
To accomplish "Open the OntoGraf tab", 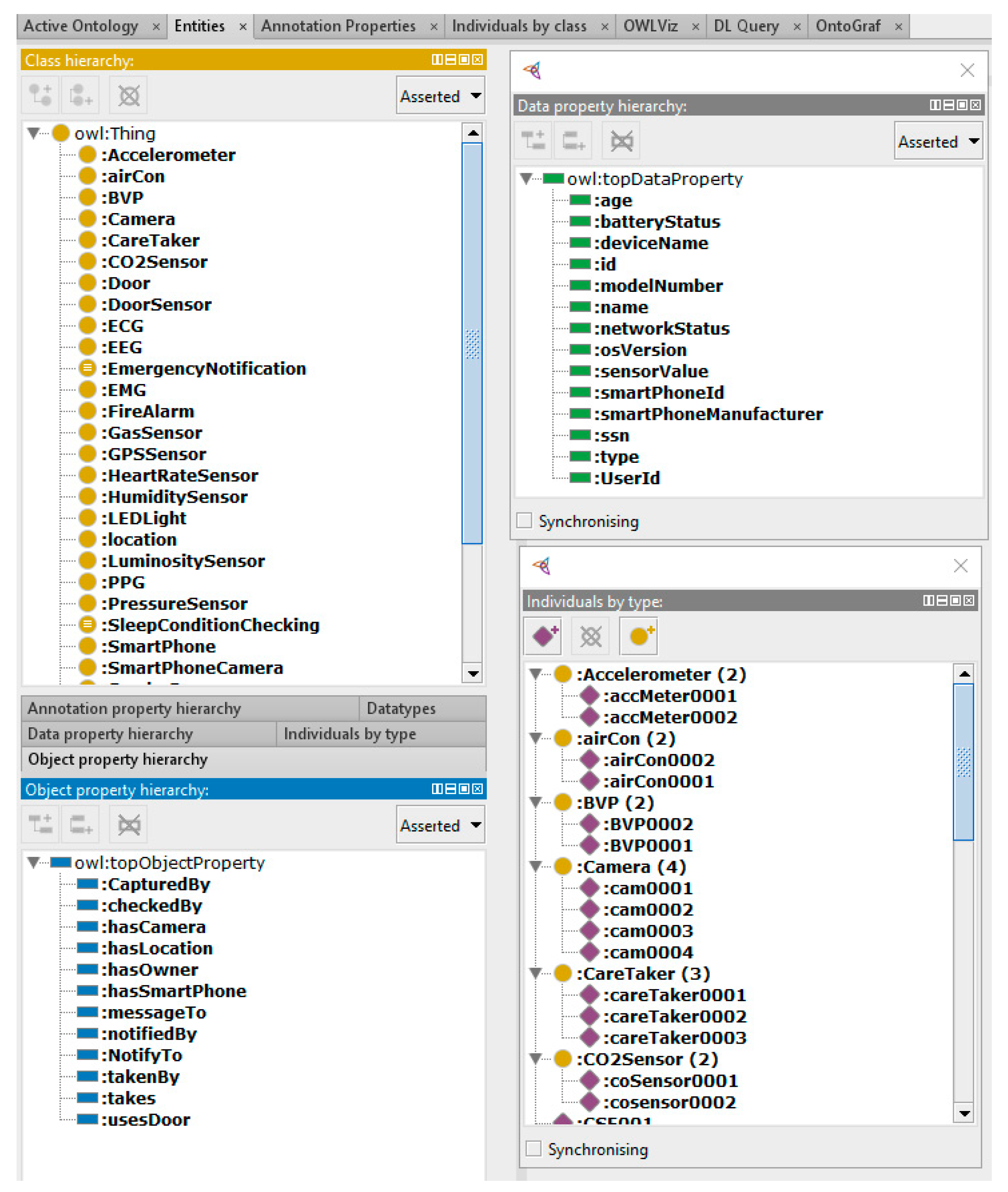I will coord(848,26).
